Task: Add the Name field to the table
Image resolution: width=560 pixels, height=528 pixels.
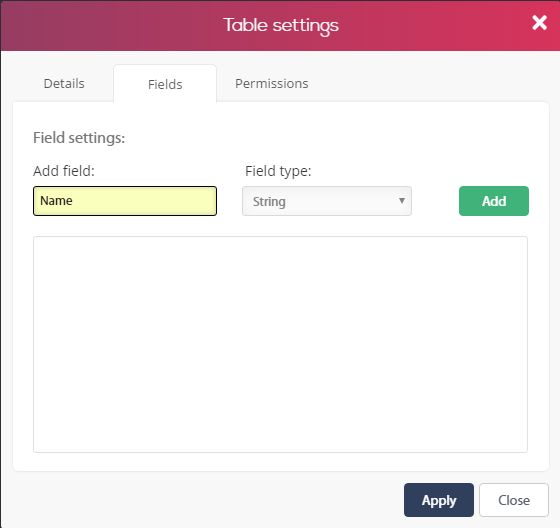Action: 494,201
